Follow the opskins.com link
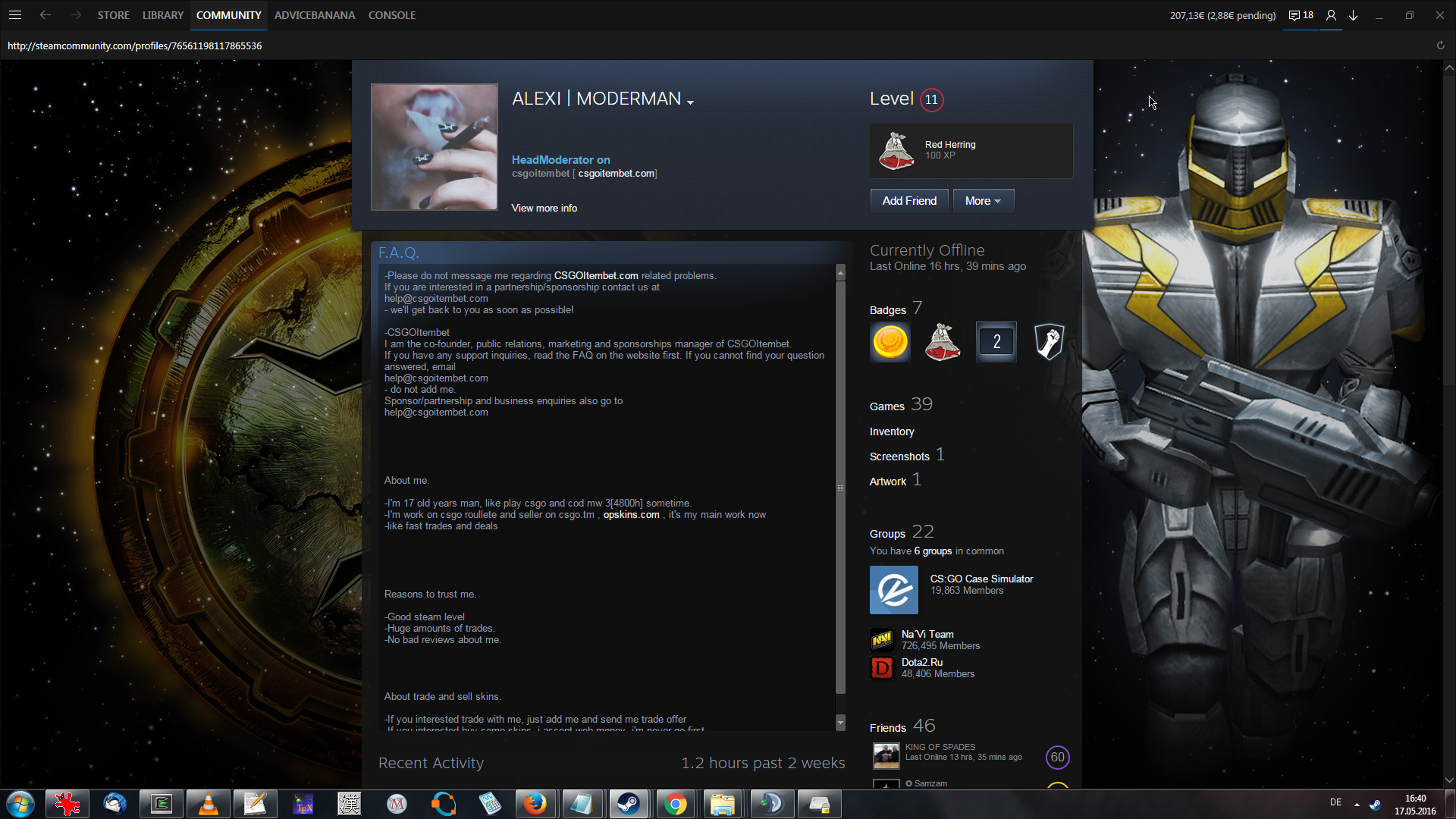This screenshot has width=1456, height=819. pos(631,515)
